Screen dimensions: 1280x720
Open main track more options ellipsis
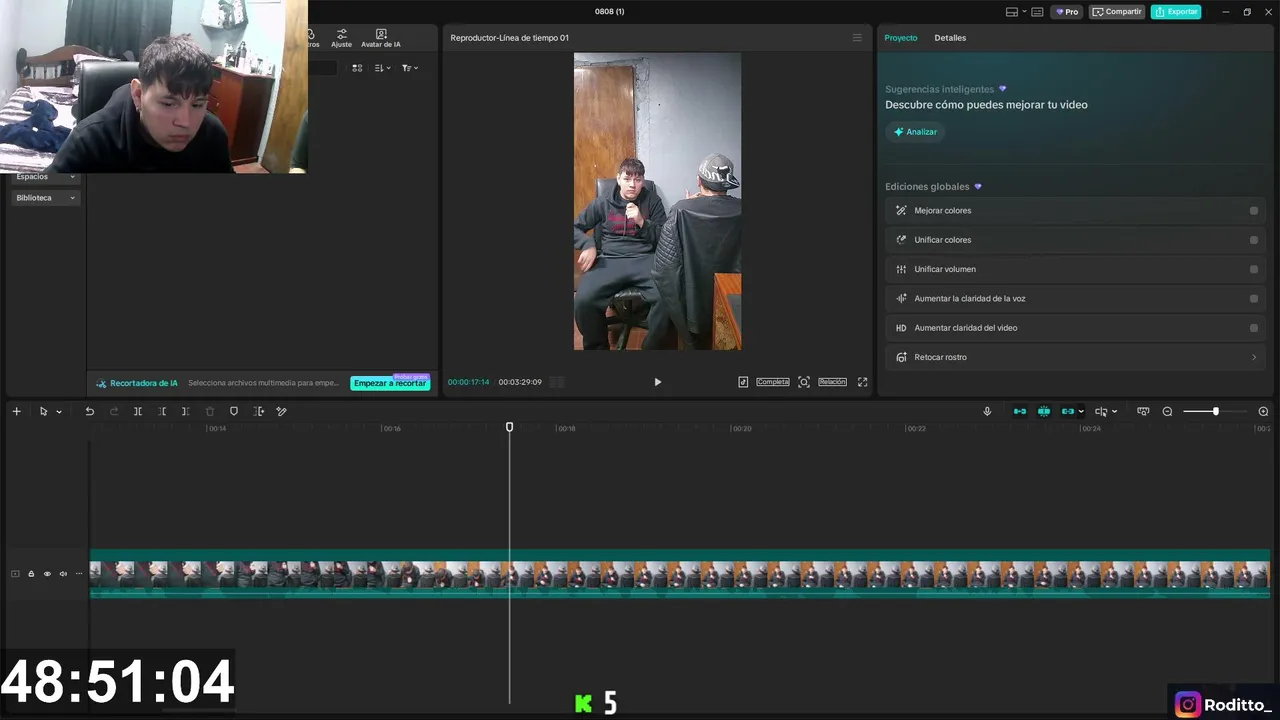(x=79, y=574)
